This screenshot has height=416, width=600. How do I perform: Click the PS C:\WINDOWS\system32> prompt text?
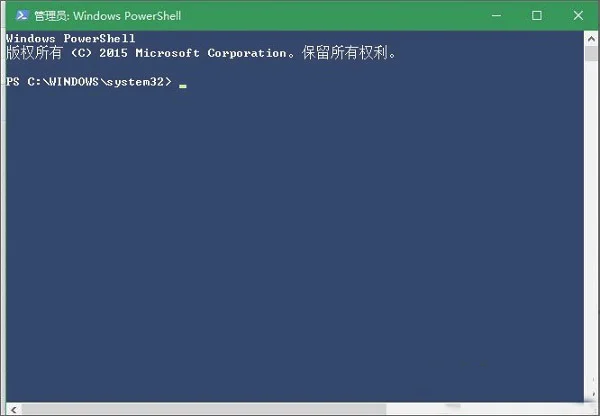[x=89, y=82]
